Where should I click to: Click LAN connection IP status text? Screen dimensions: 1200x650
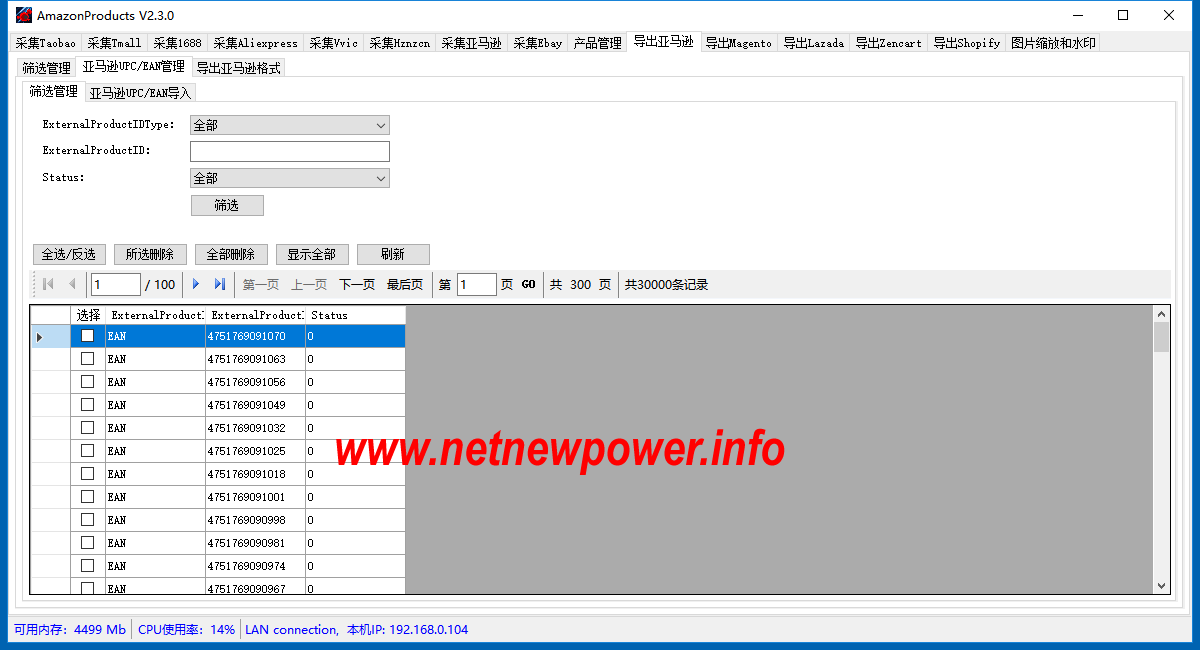[357, 630]
